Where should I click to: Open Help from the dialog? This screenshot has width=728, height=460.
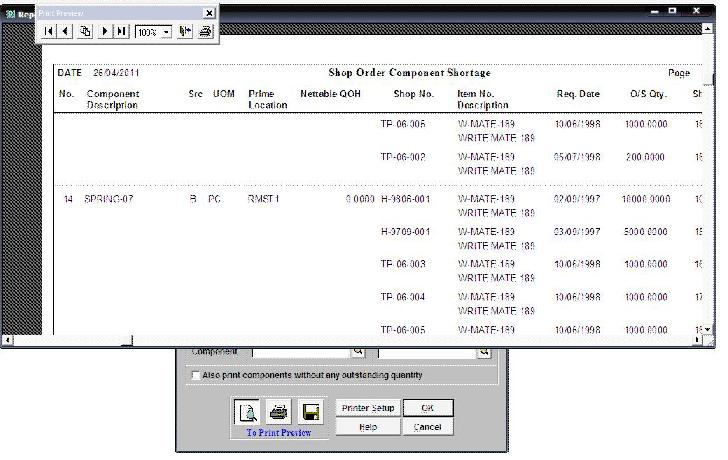368,427
